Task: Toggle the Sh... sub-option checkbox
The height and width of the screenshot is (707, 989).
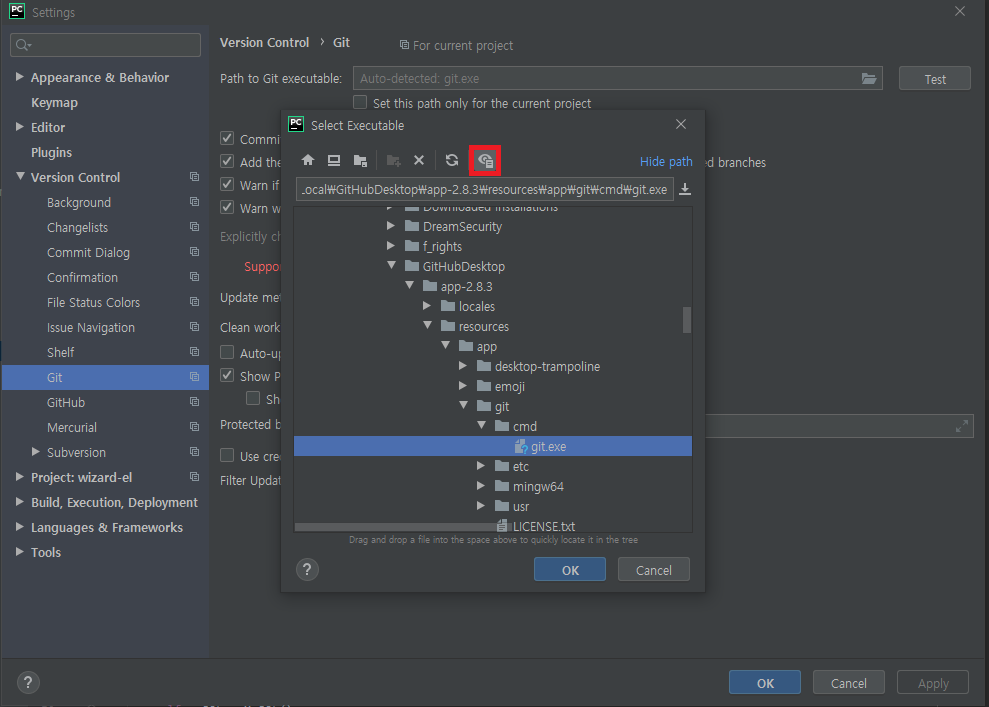Action: pos(253,398)
